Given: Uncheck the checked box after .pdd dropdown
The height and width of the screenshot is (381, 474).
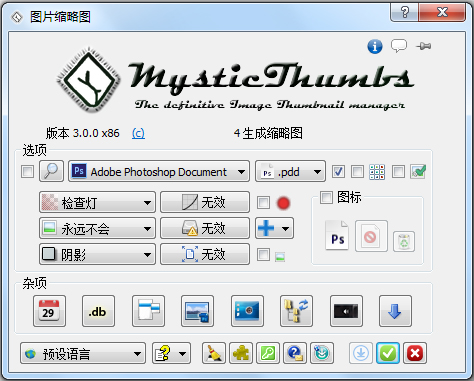Looking at the screenshot, I should pos(338,172).
